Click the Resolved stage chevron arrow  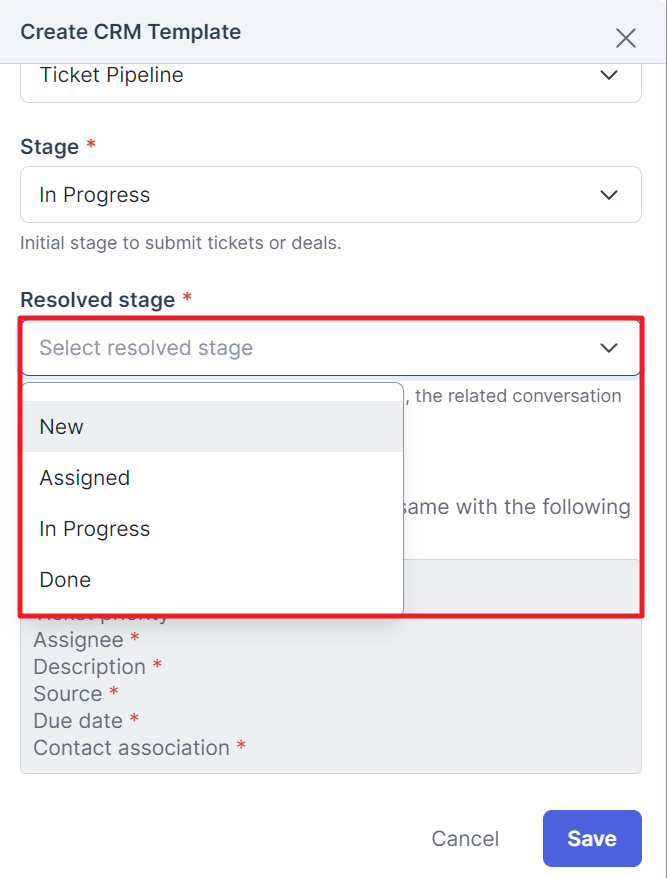point(609,348)
